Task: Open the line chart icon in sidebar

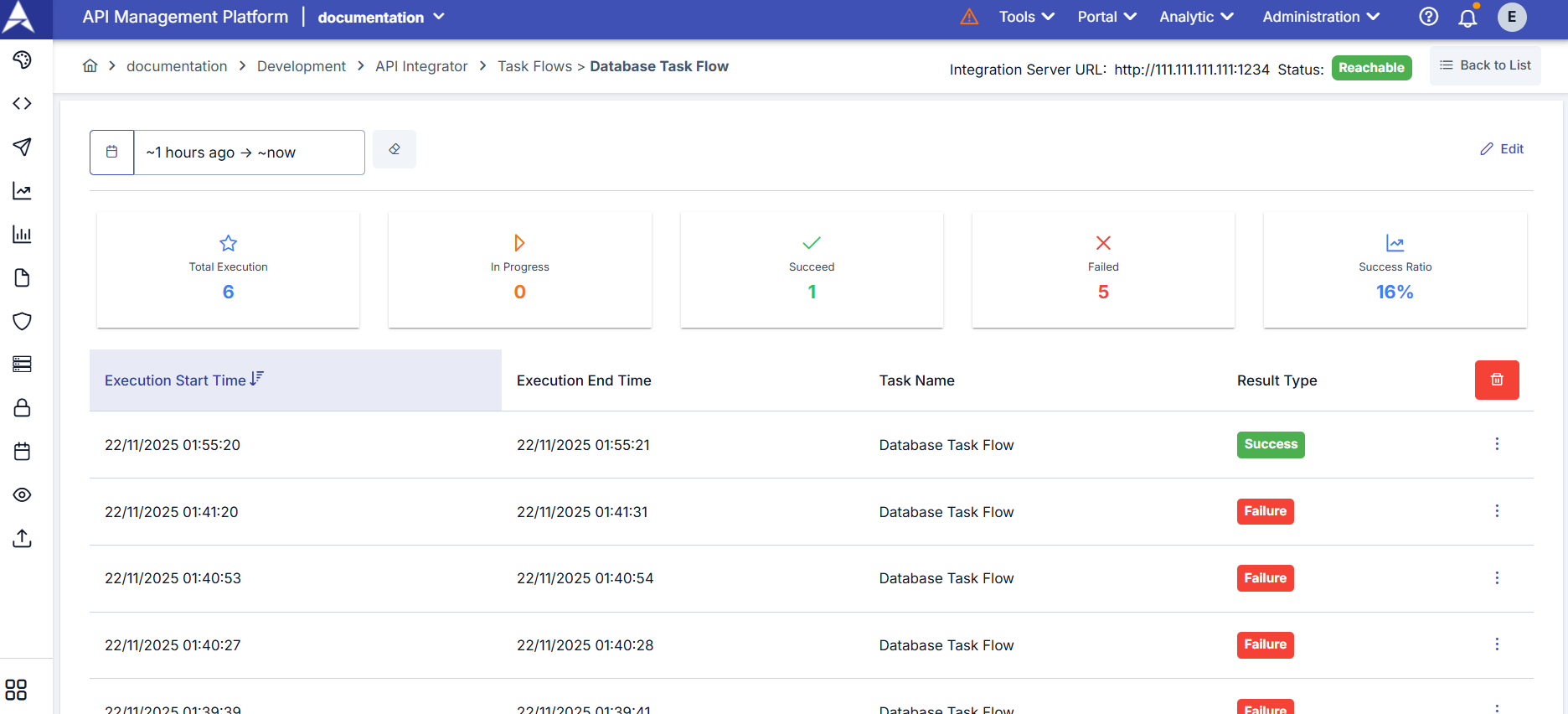Action: point(23,191)
